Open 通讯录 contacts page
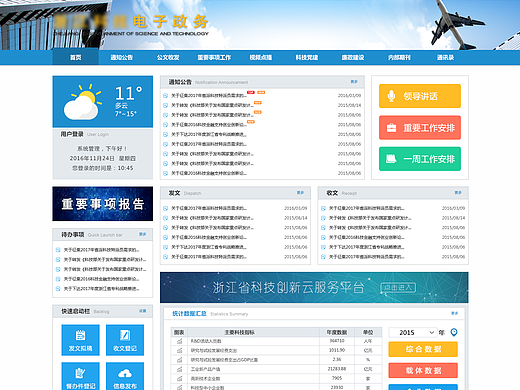 tap(445, 57)
